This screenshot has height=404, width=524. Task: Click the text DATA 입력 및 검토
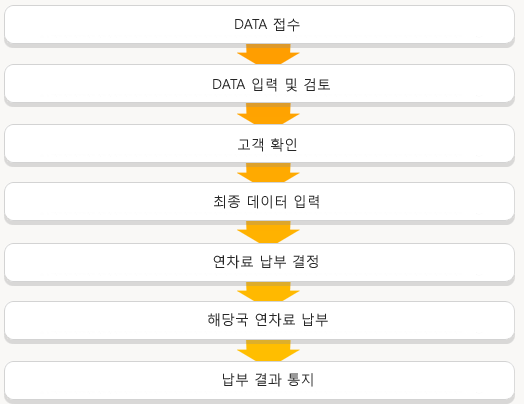(x=271, y=84)
